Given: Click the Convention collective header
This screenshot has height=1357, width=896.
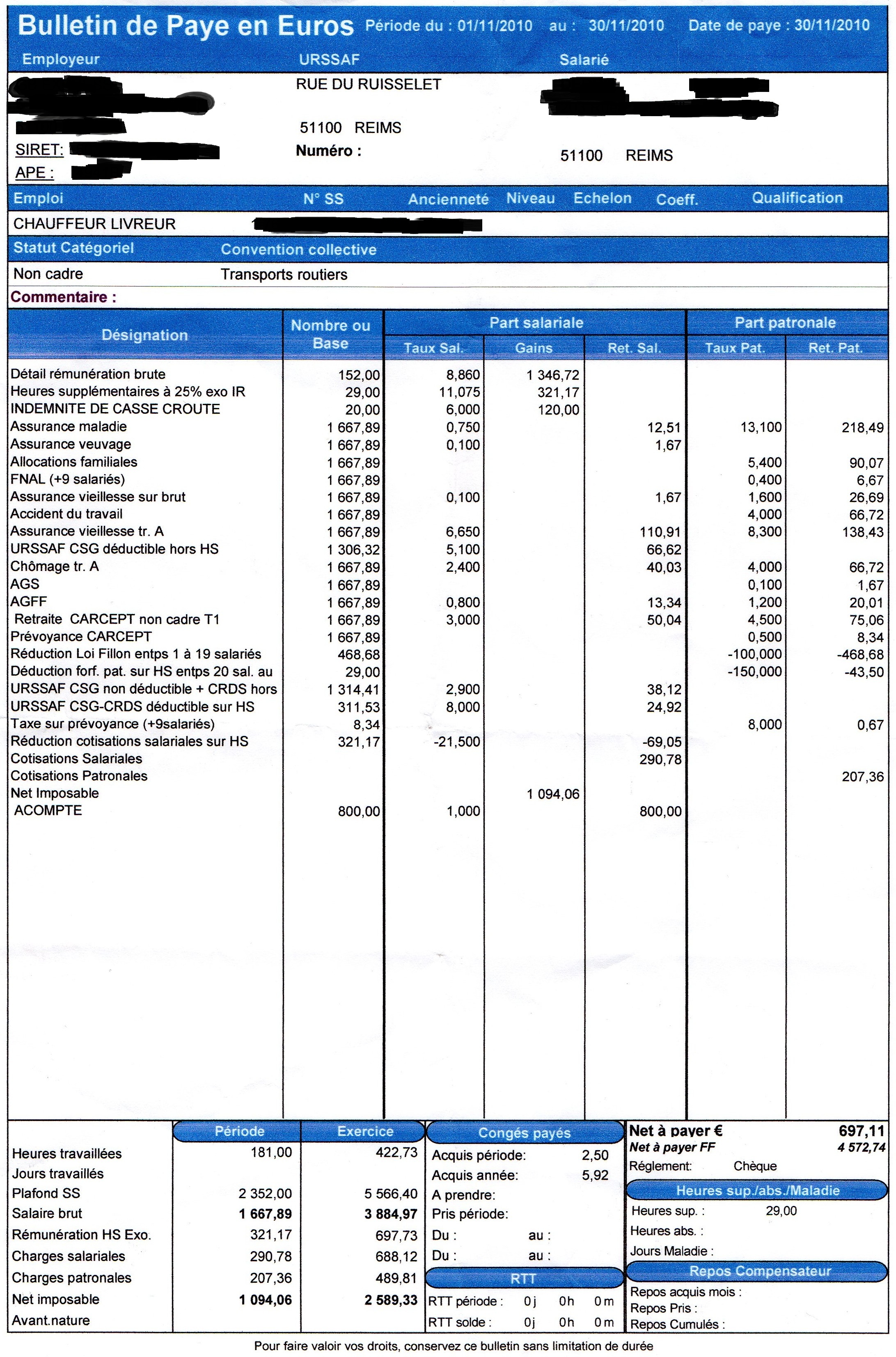Looking at the screenshot, I should tap(298, 250).
